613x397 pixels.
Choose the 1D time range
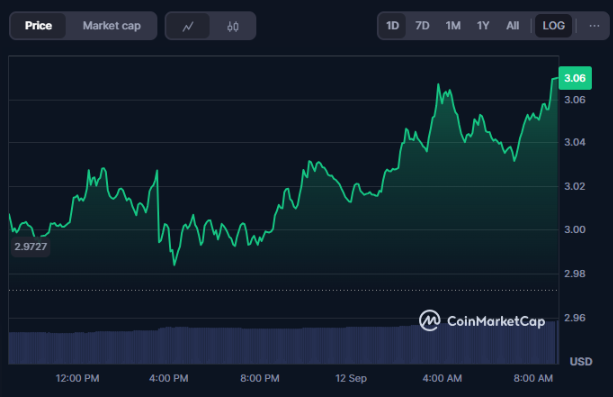393,26
